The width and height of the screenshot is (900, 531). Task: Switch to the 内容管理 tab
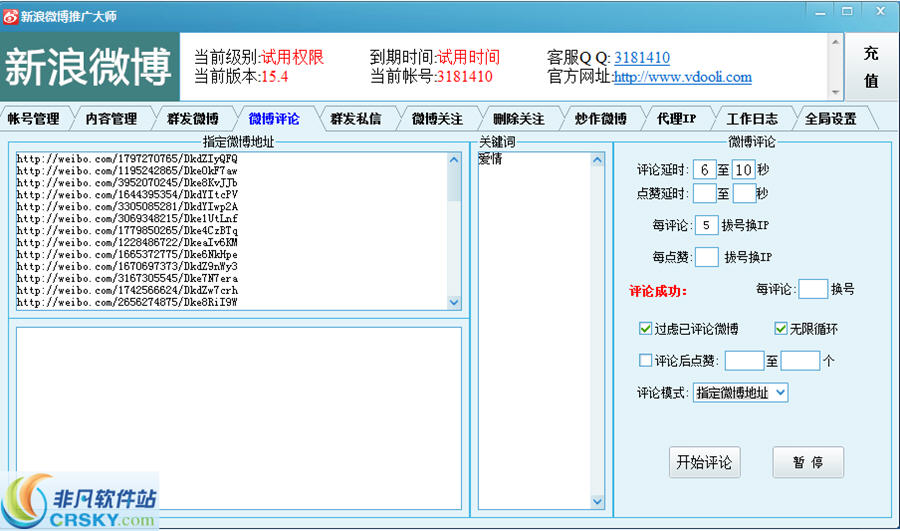(x=111, y=119)
